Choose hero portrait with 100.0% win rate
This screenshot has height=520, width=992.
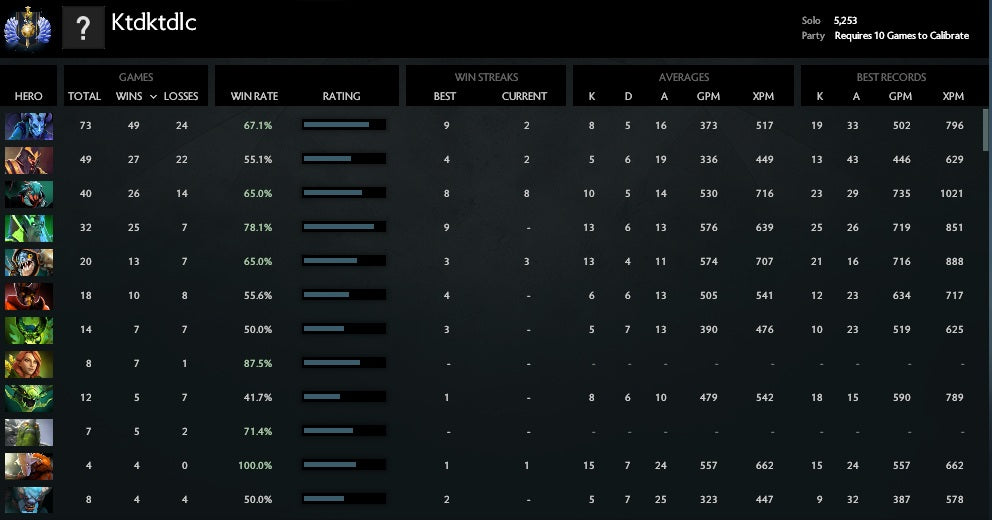(x=29, y=466)
